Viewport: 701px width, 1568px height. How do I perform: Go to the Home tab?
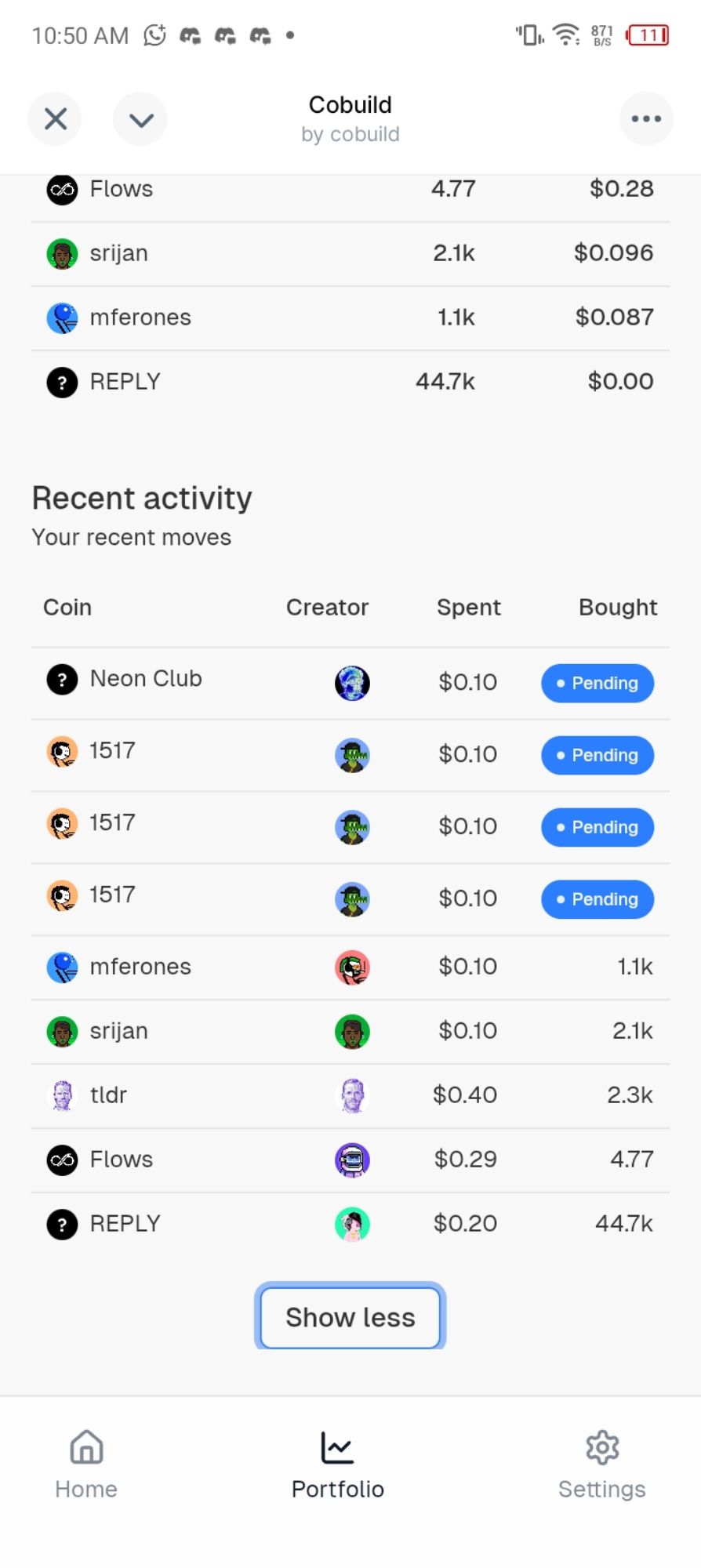[x=86, y=1464]
